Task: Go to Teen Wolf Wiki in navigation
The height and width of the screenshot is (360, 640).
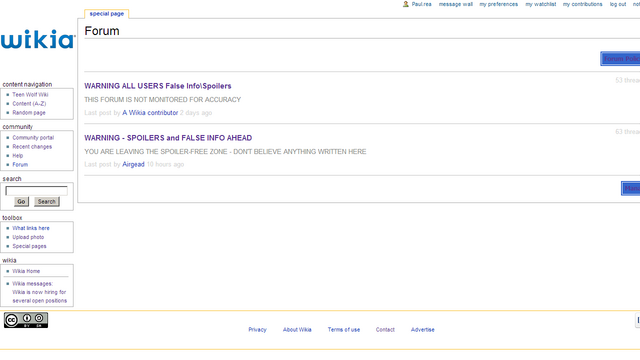Action: [30, 94]
